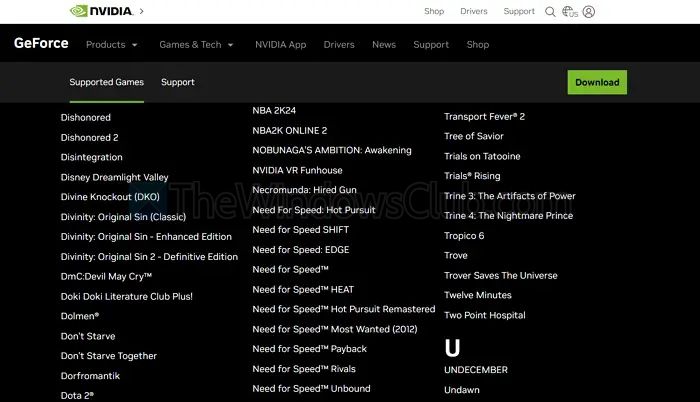This screenshot has width=700, height=402.
Task: Open the top bar Shop link
Action: tap(434, 11)
